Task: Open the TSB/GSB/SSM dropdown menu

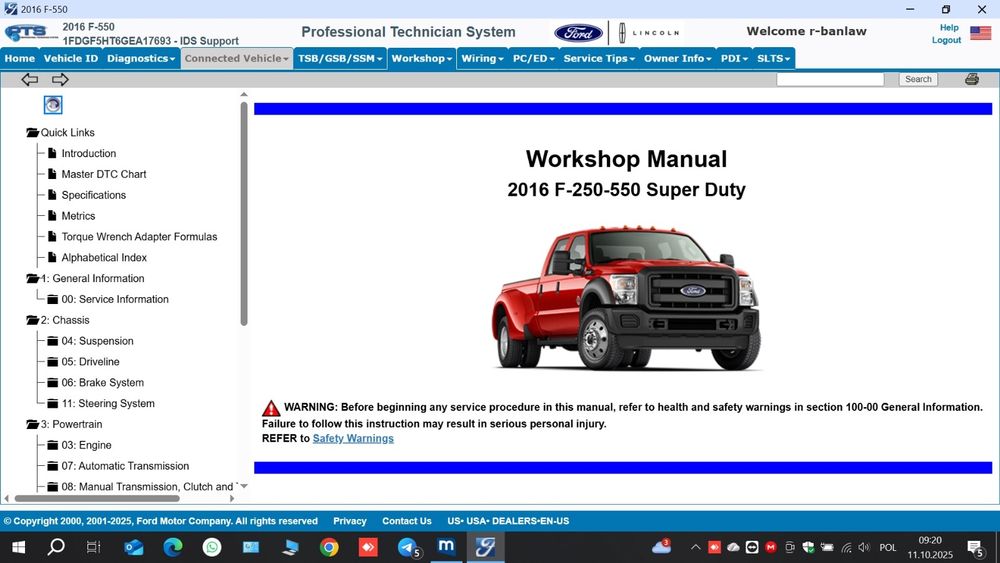Action: coord(340,58)
